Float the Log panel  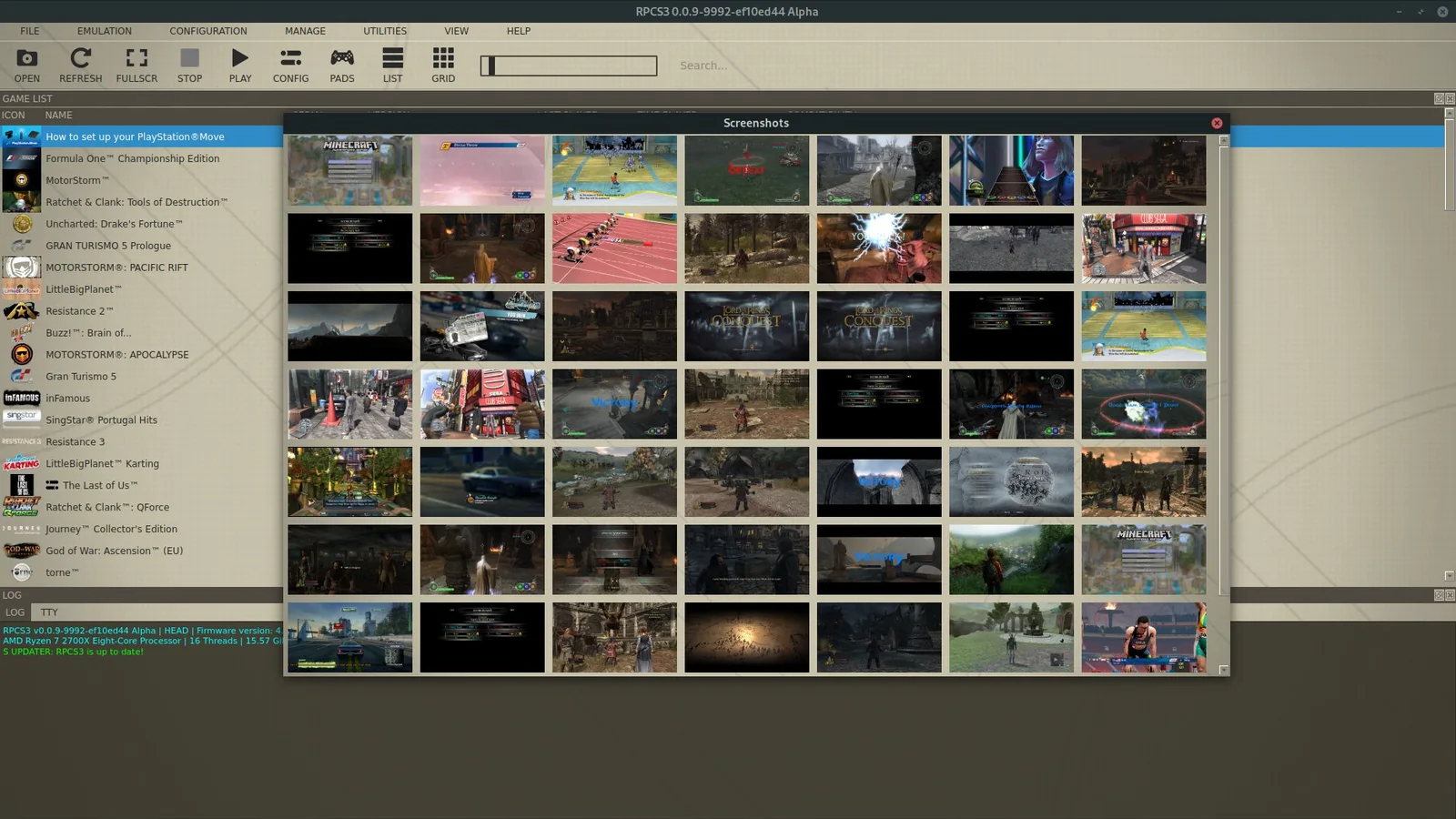(1439, 595)
